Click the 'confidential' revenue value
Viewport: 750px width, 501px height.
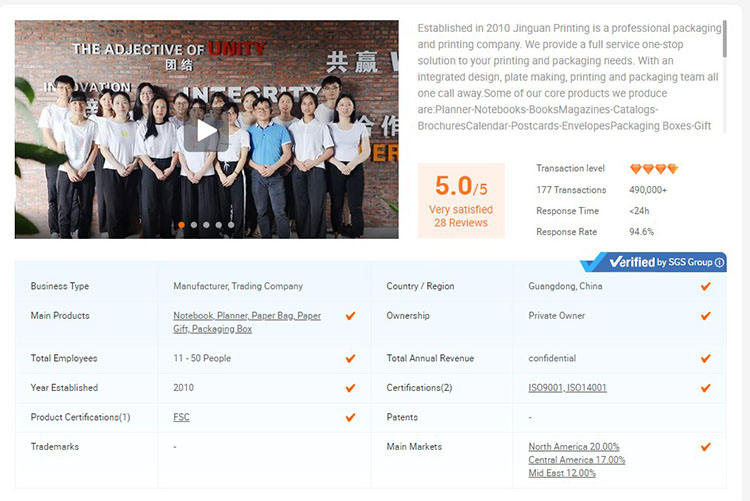coord(552,358)
